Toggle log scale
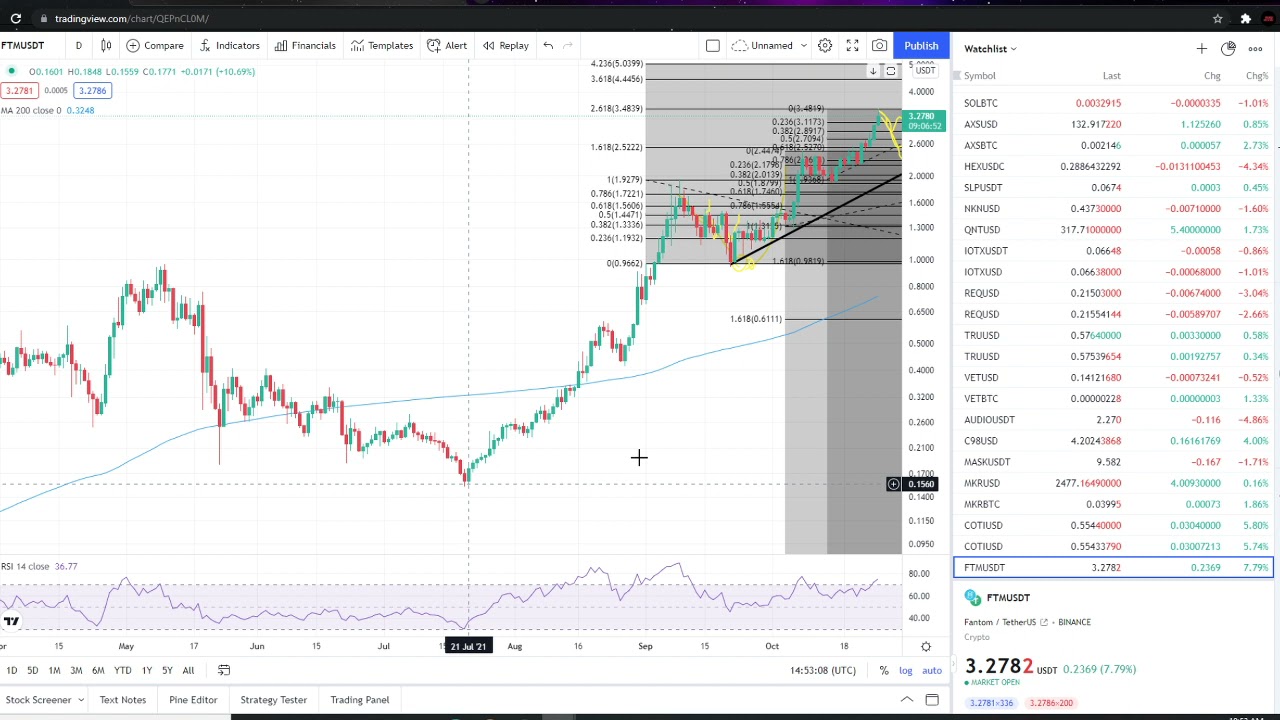 905,670
